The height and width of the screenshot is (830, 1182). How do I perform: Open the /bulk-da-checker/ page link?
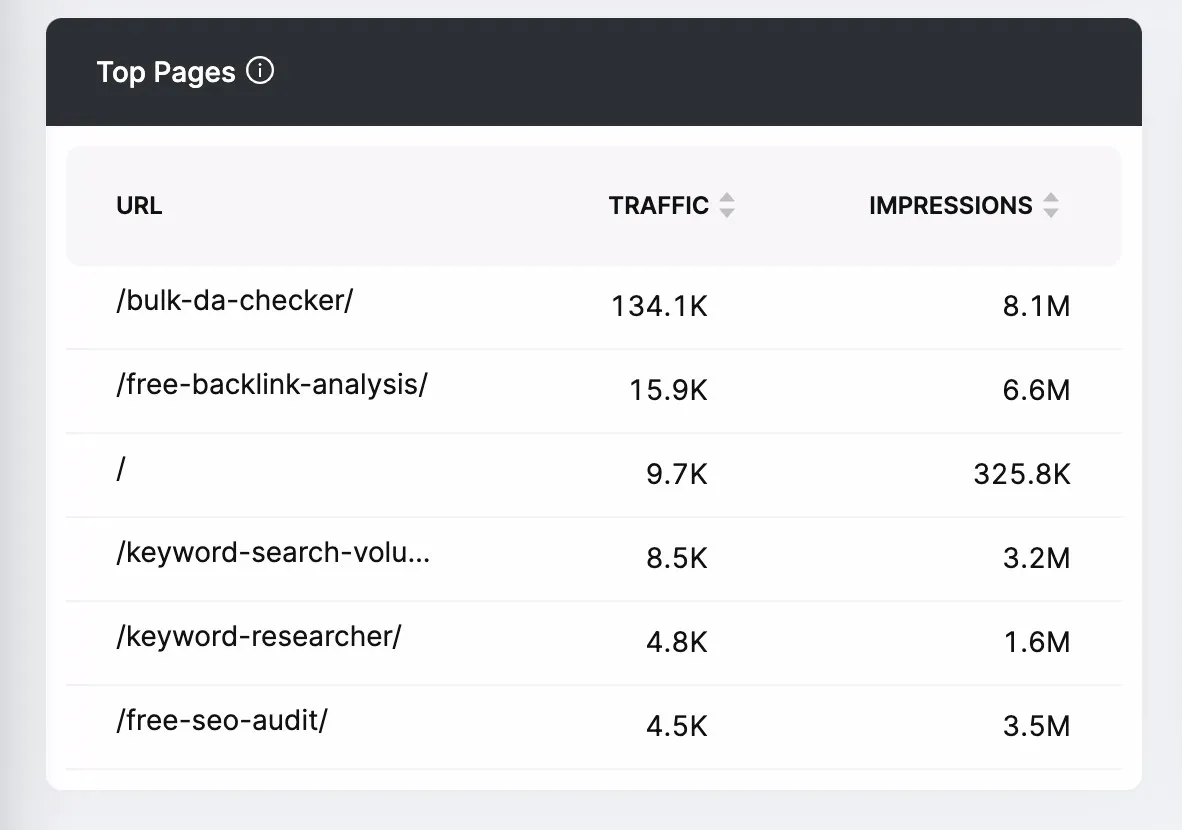tap(234, 301)
